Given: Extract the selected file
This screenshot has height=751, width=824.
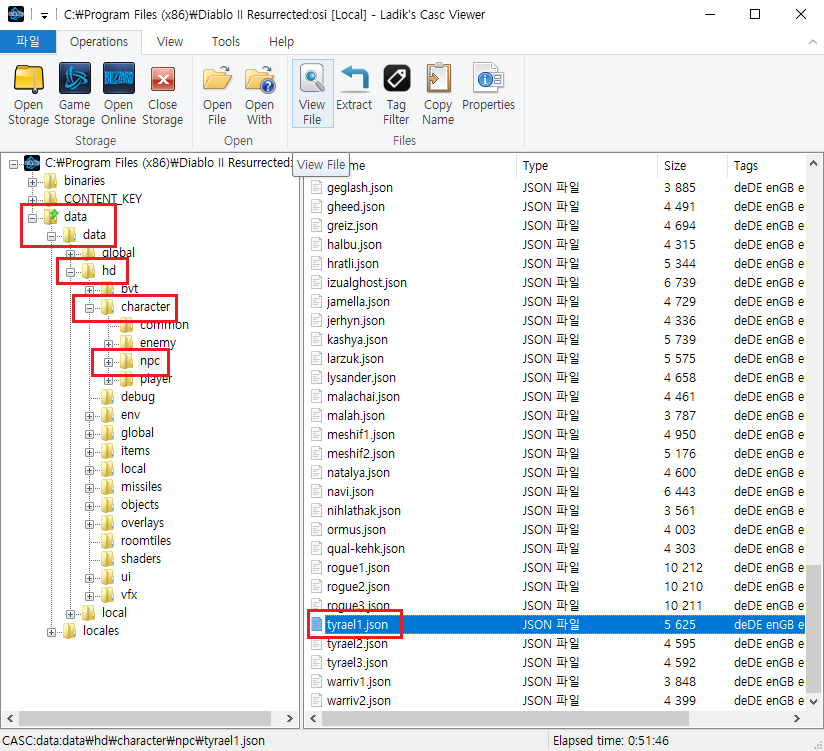Looking at the screenshot, I should click(x=354, y=88).
